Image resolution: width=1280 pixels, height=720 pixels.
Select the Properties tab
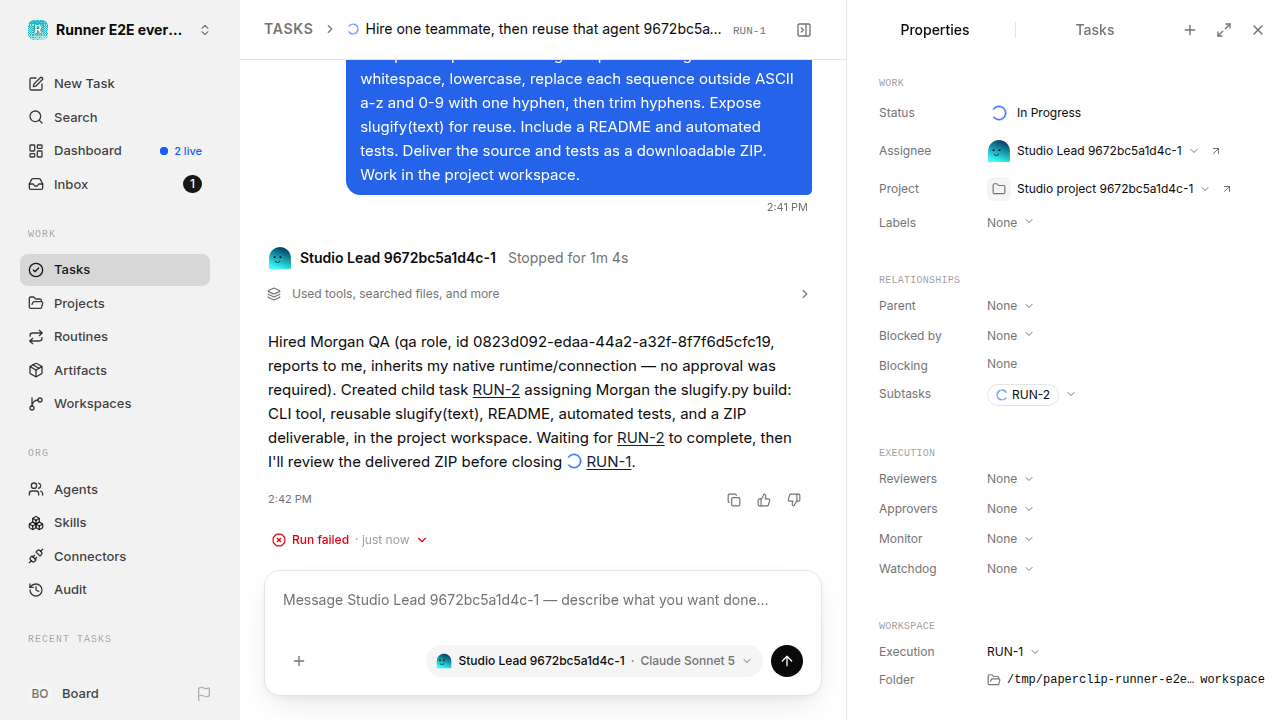point(935,30)
